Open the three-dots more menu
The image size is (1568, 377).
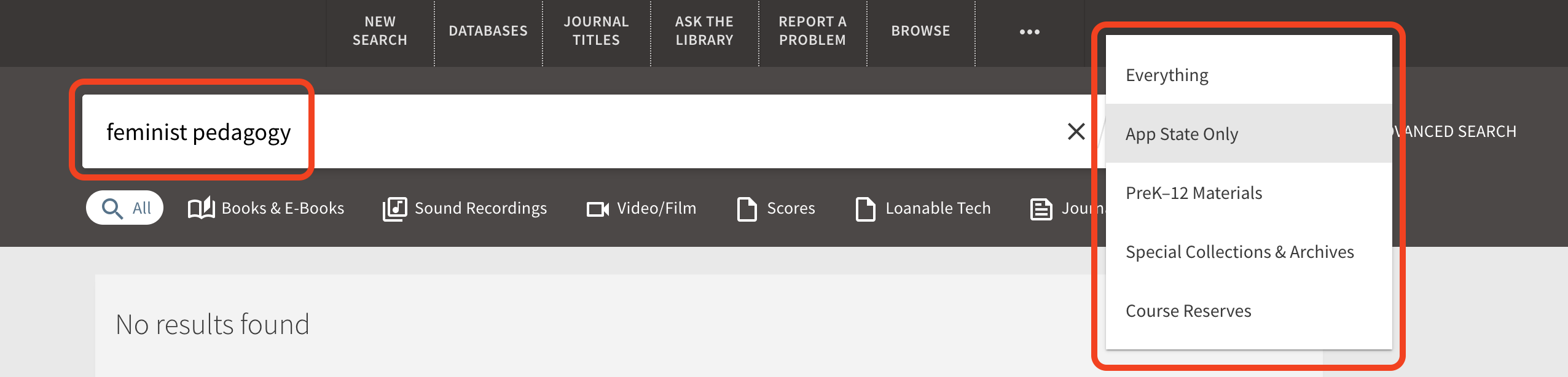point(1029,32)
